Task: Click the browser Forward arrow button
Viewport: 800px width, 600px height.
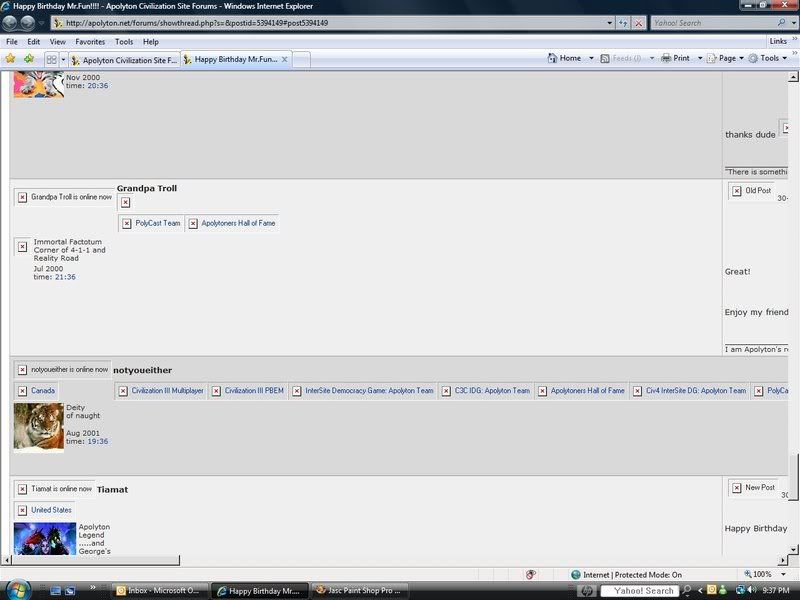Action: click(x=28, y=23)
